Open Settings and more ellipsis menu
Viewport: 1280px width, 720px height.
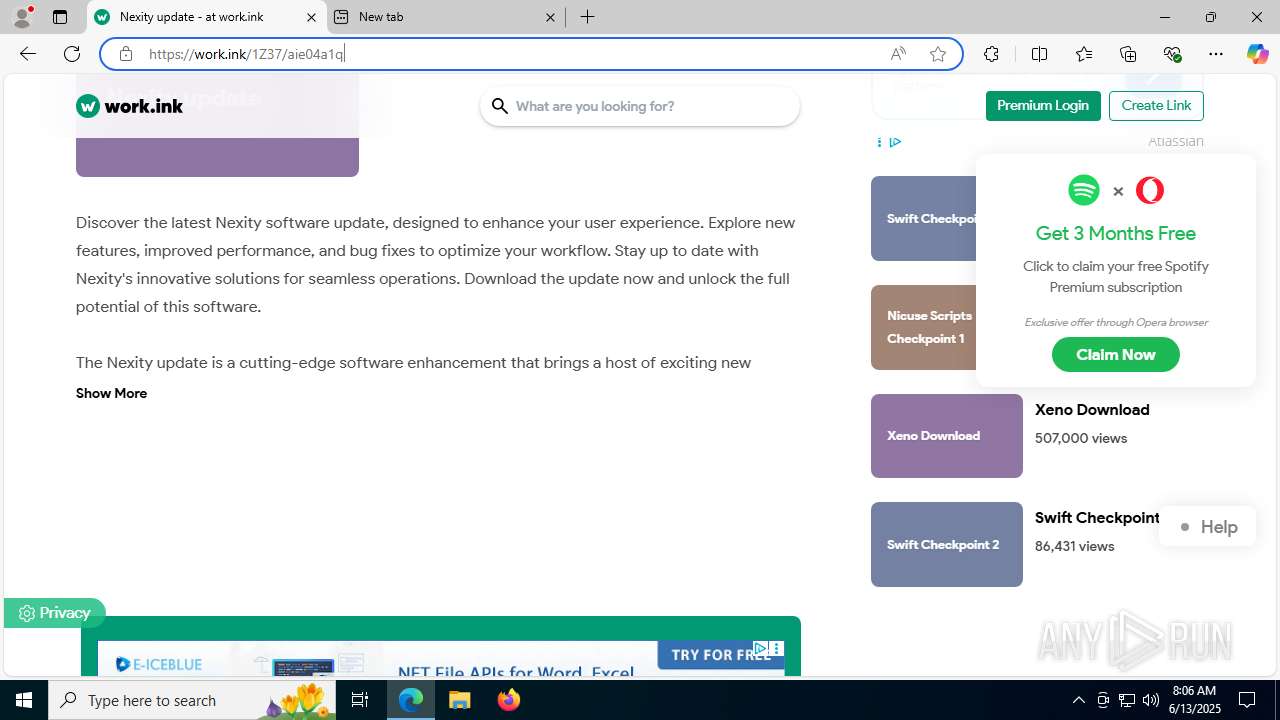1216,54
